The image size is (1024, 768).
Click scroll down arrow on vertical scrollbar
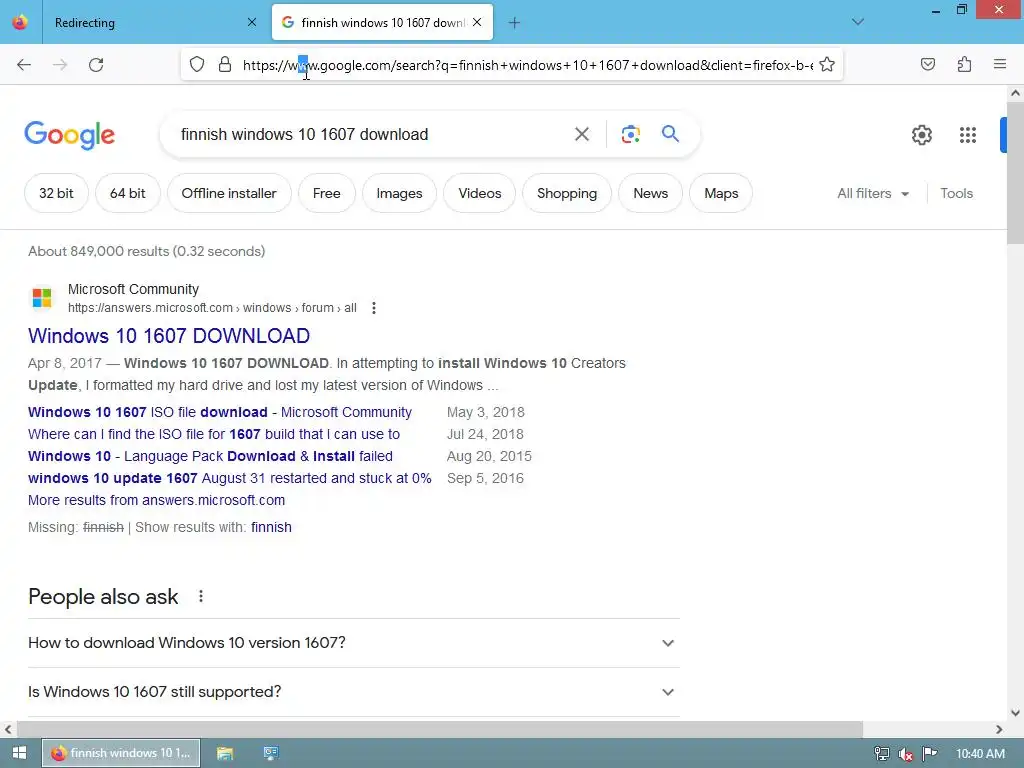1015,712
